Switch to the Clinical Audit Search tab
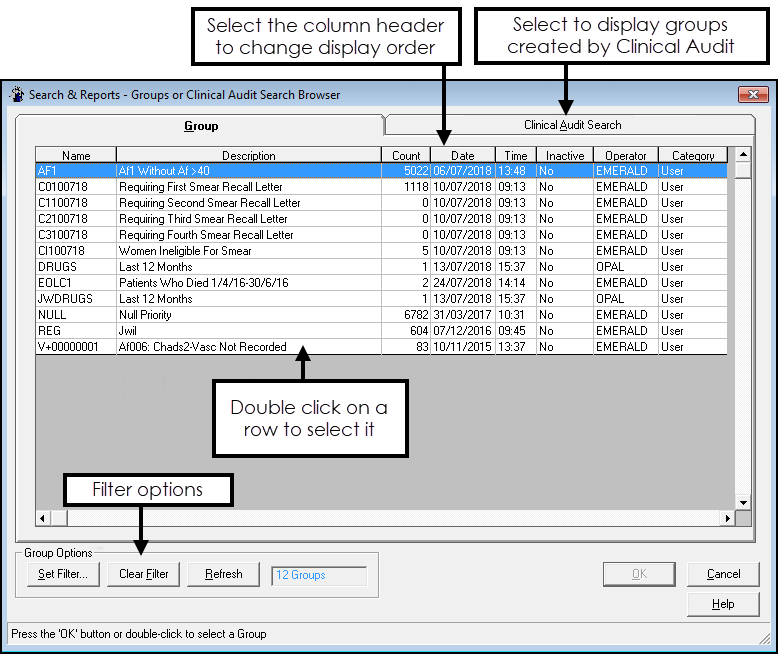Image resolution: width=778 pixels, height=654 pixels. pyautogui.click(x=572, y=125)
